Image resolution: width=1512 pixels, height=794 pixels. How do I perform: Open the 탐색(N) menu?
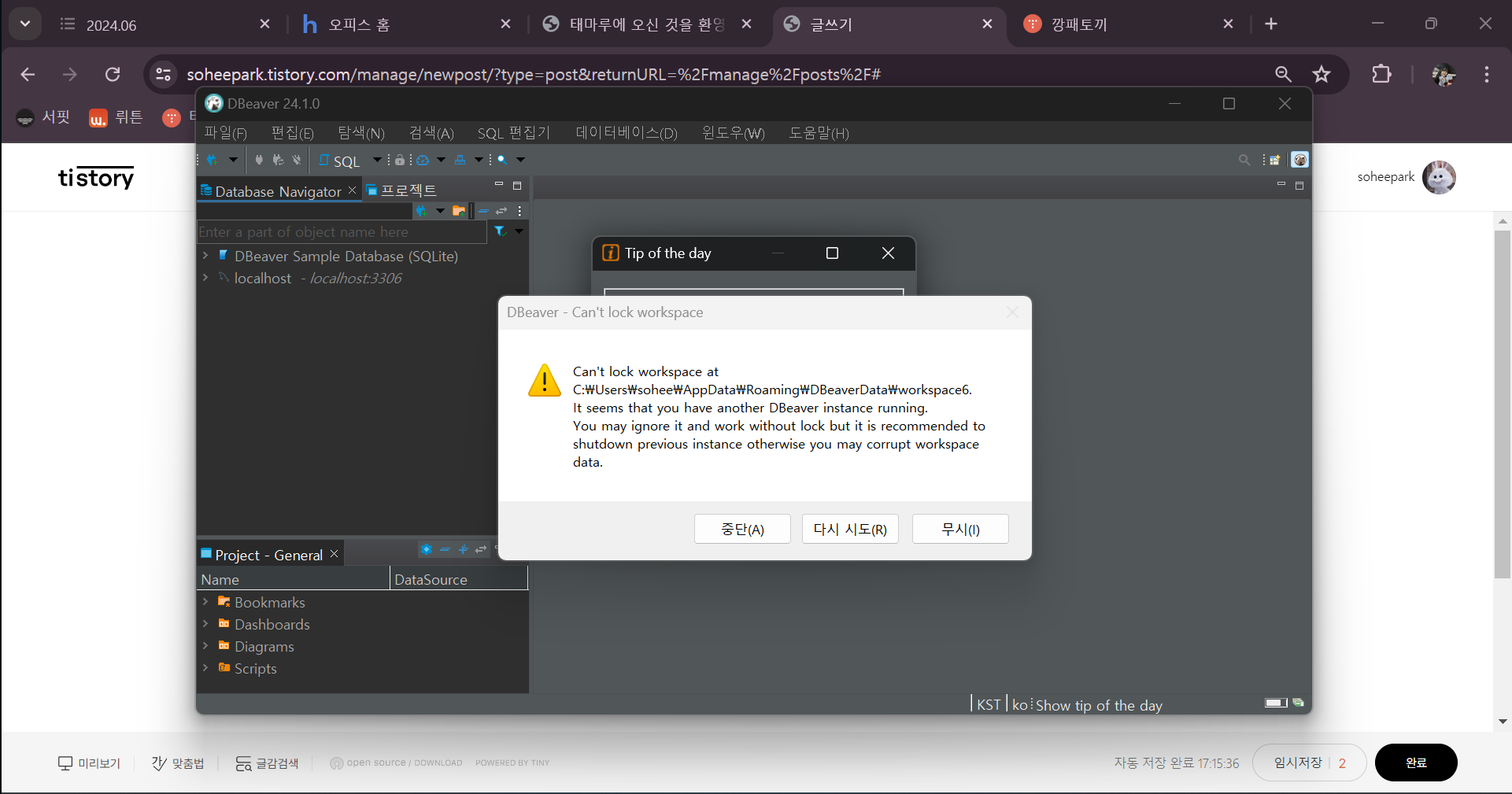point(361,133)
